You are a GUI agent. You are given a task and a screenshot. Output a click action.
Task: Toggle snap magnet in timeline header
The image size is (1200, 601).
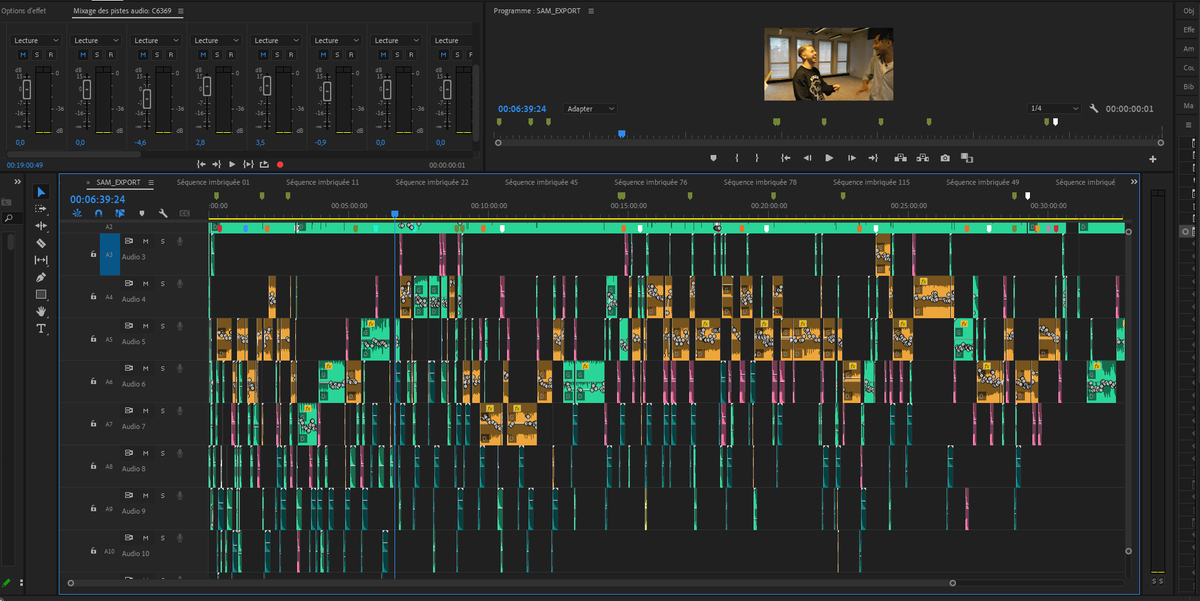(98, 213)
